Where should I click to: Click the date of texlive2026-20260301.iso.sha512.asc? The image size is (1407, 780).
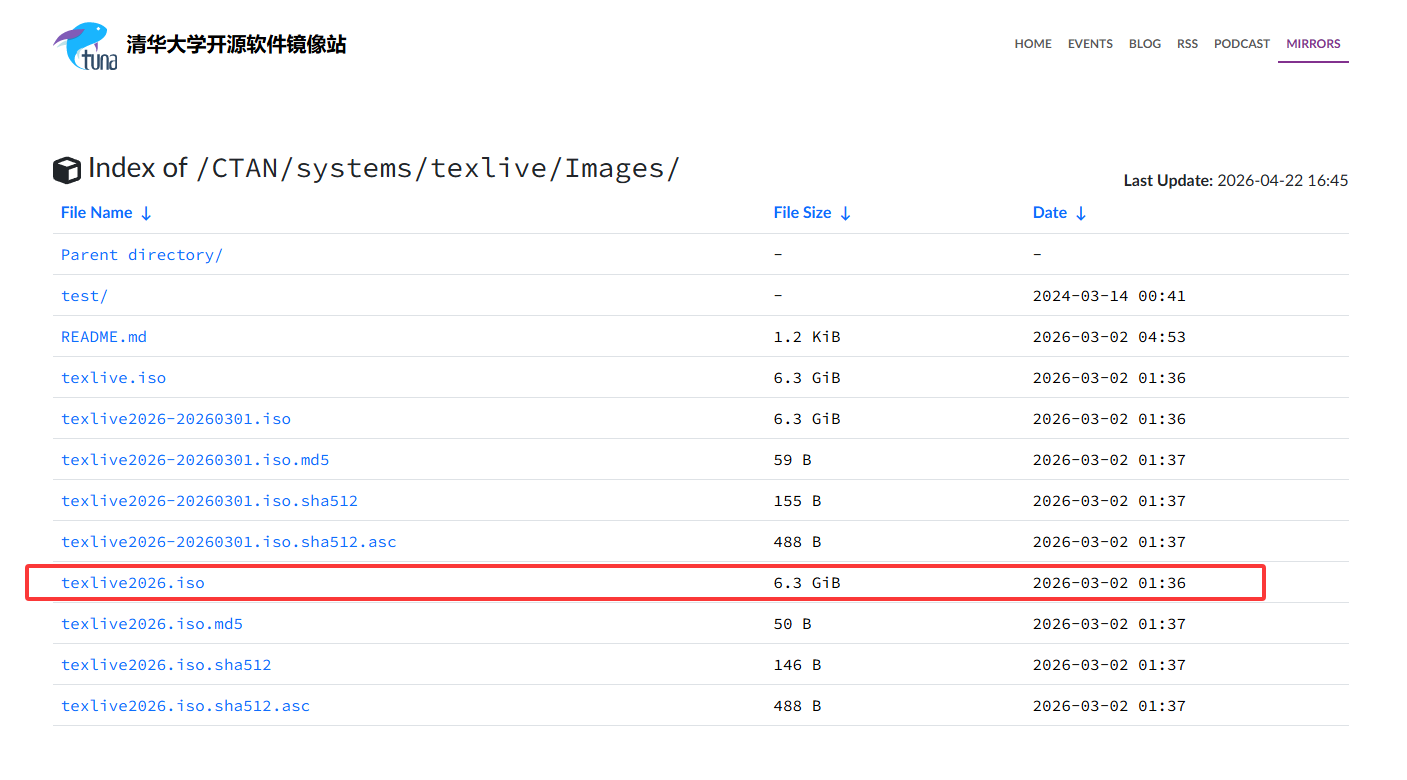[1109, 542]
